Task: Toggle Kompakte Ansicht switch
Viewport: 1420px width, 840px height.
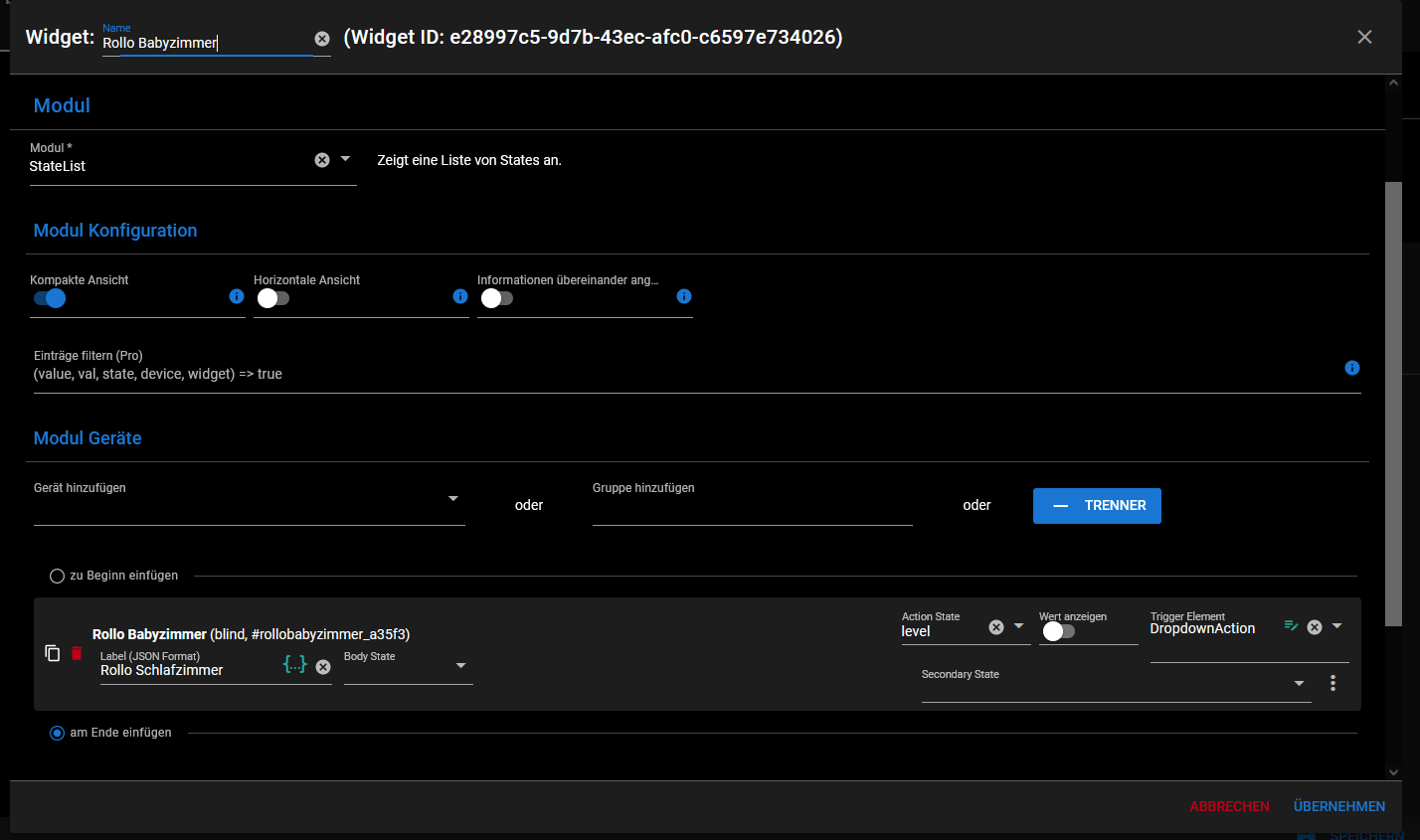Action: (50, 298)
